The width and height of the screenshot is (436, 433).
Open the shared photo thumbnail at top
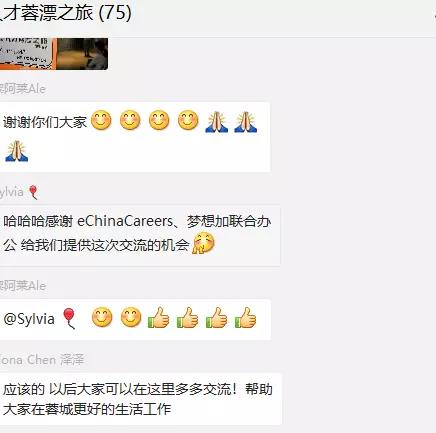tap(54, 53)
